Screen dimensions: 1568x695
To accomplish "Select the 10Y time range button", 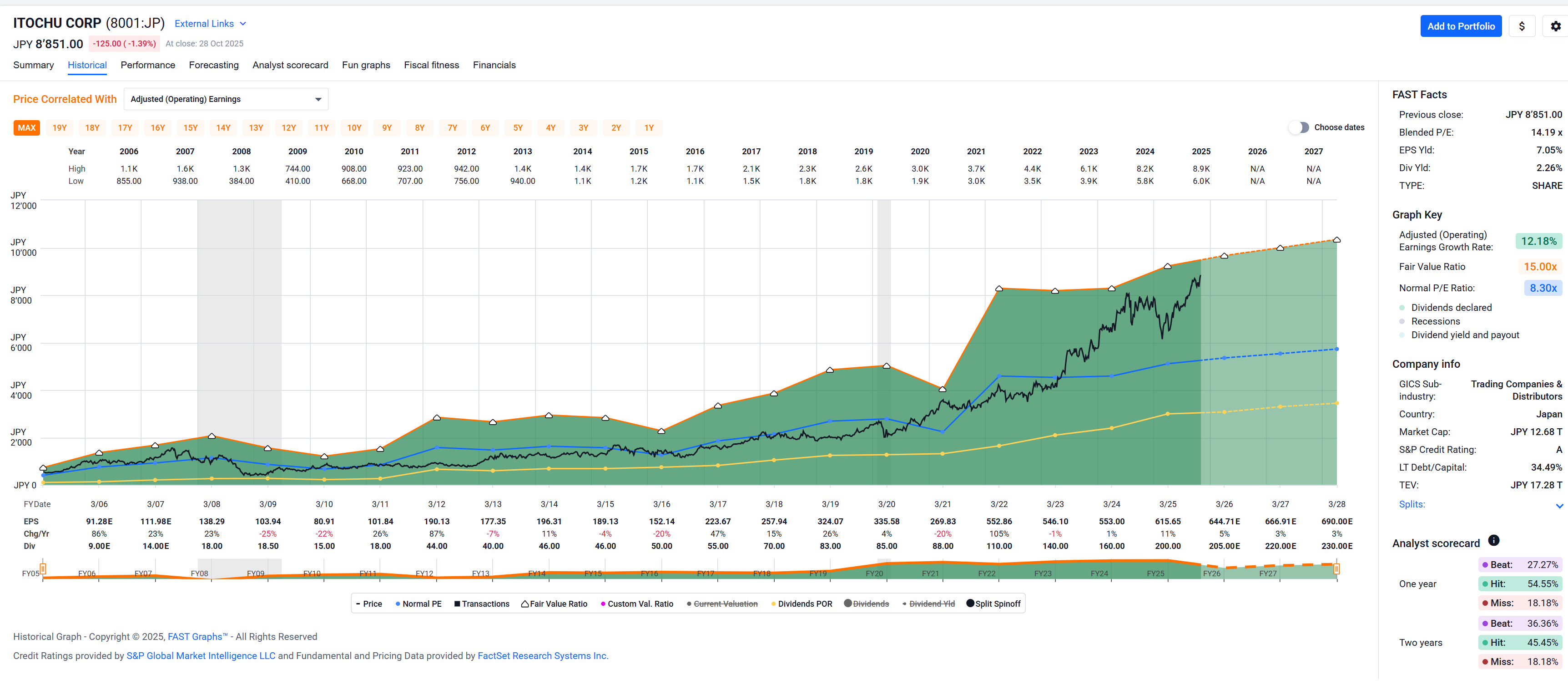I will 353,128.
